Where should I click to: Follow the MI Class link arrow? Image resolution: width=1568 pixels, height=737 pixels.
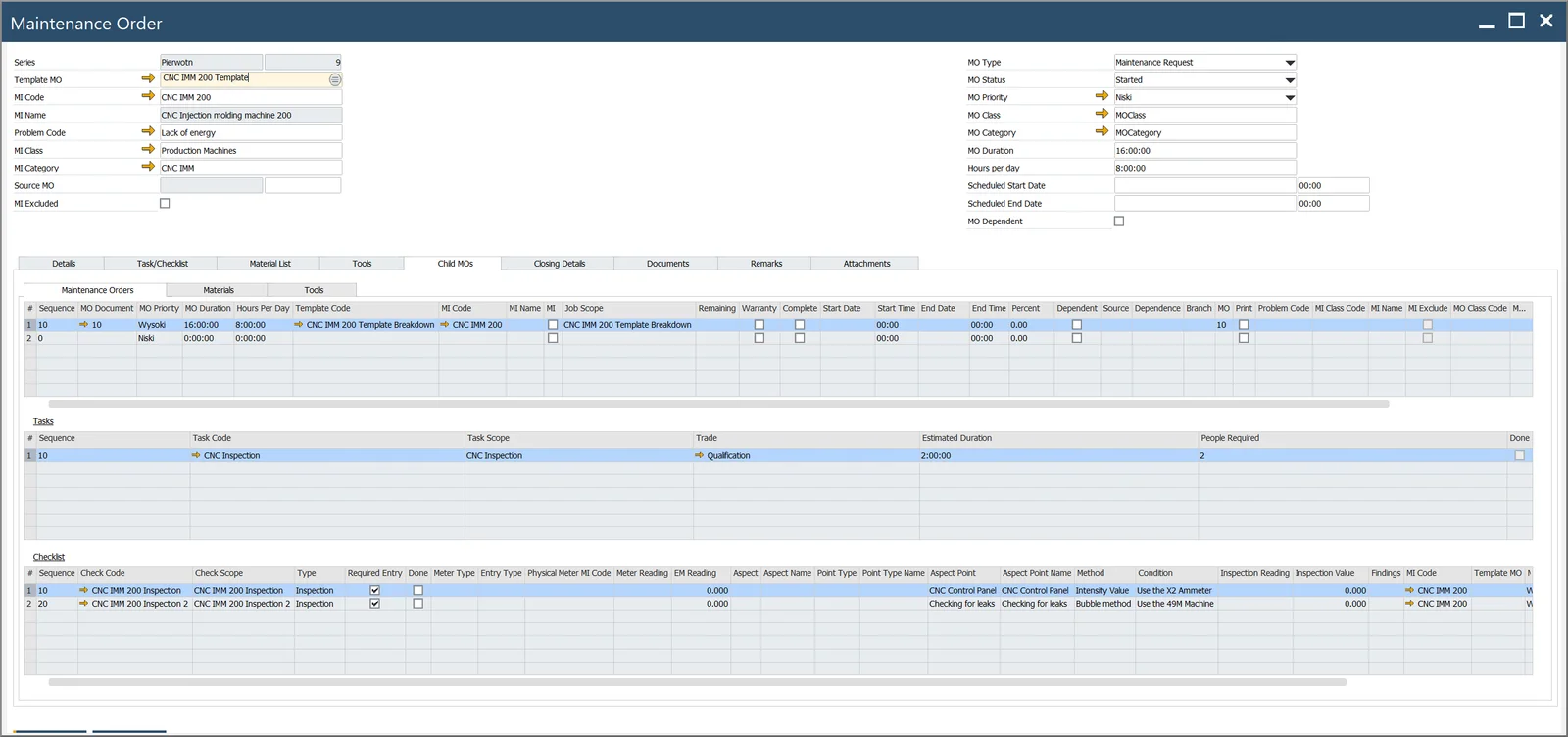tap(148, 149)
